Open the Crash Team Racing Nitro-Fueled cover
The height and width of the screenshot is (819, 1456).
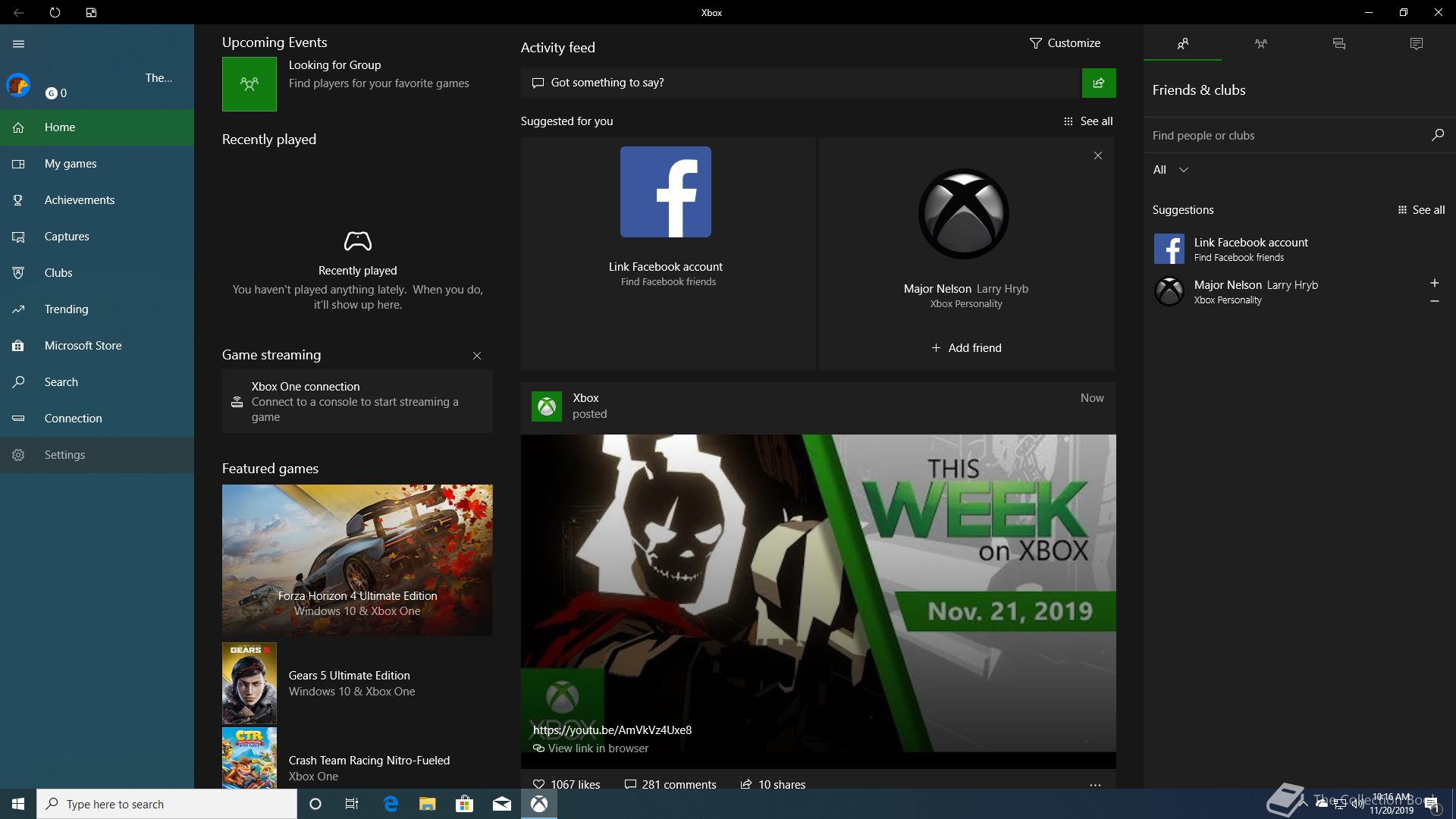point(249,758)
